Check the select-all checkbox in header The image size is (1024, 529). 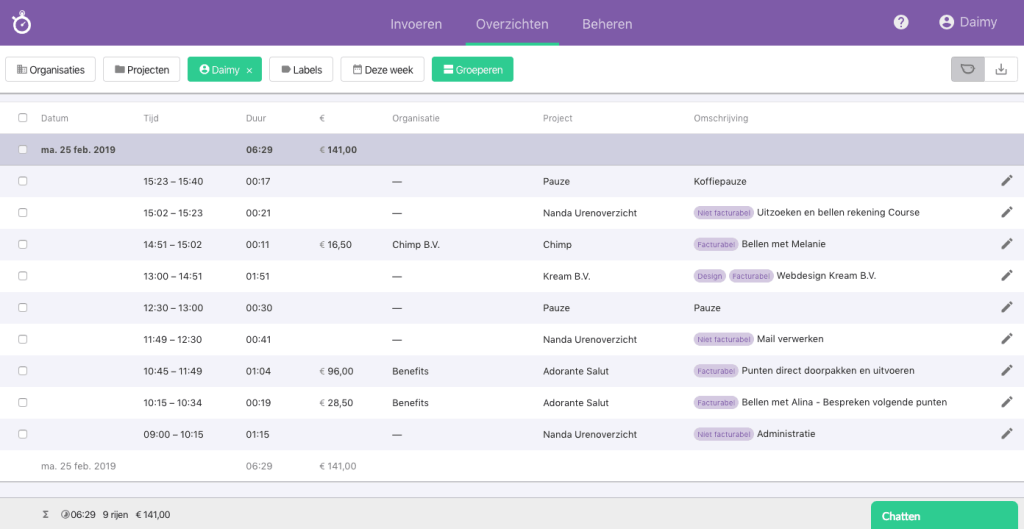pos(23,118)
